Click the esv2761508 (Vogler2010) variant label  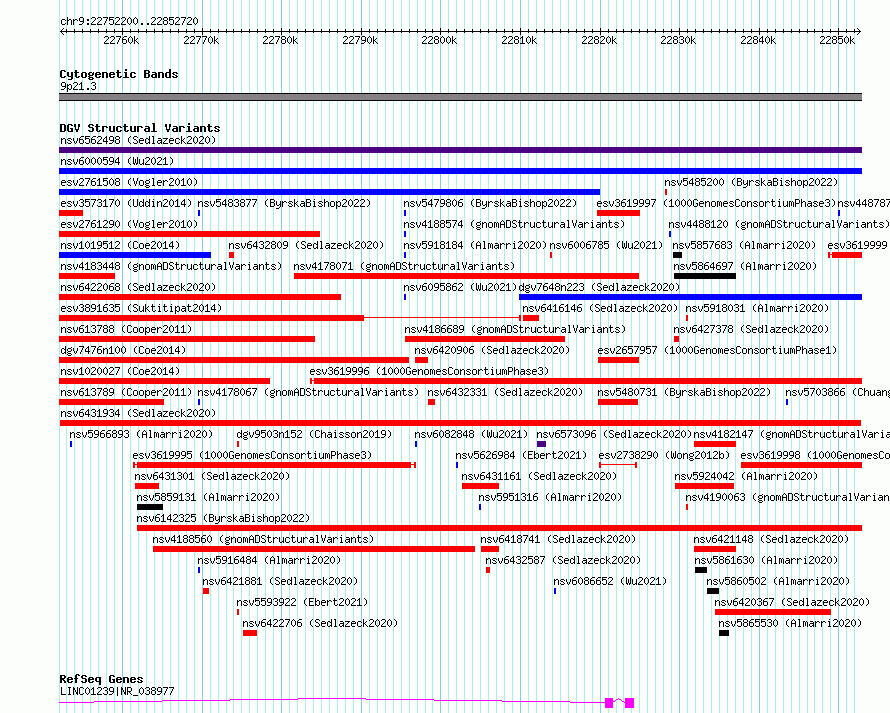tap(129, 182)
